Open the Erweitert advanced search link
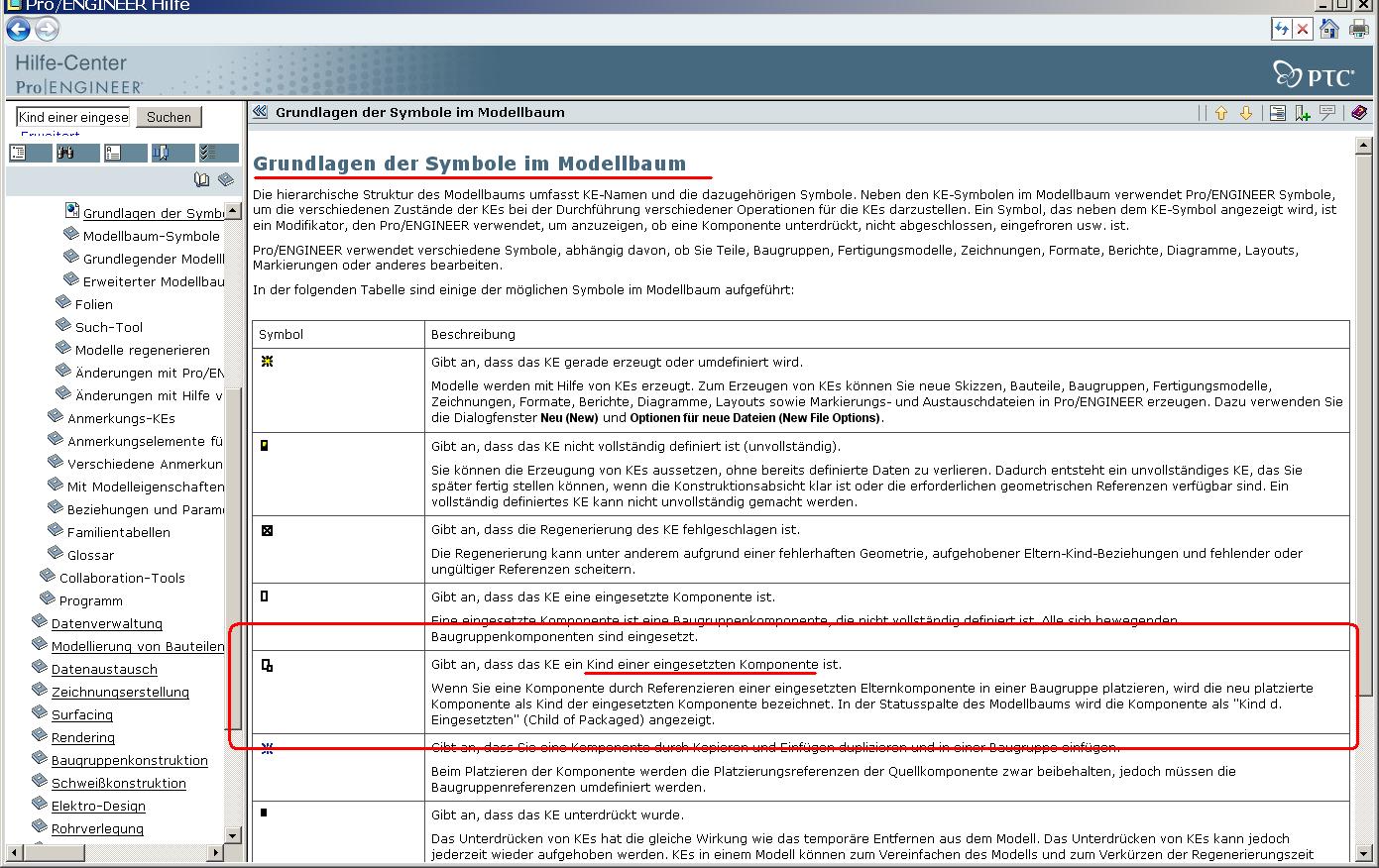This screenshot has height=868, width=1379. 50,135
